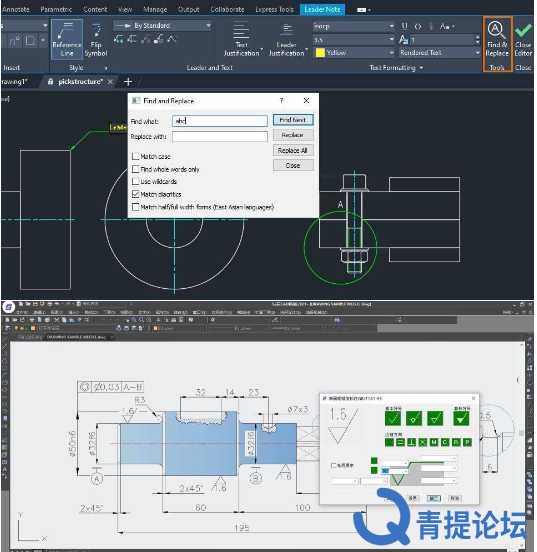Image resolution: width=537 pixels, height=552 pixels.
Task: Add a new drawing tab with plus icon
Action: 128,82
